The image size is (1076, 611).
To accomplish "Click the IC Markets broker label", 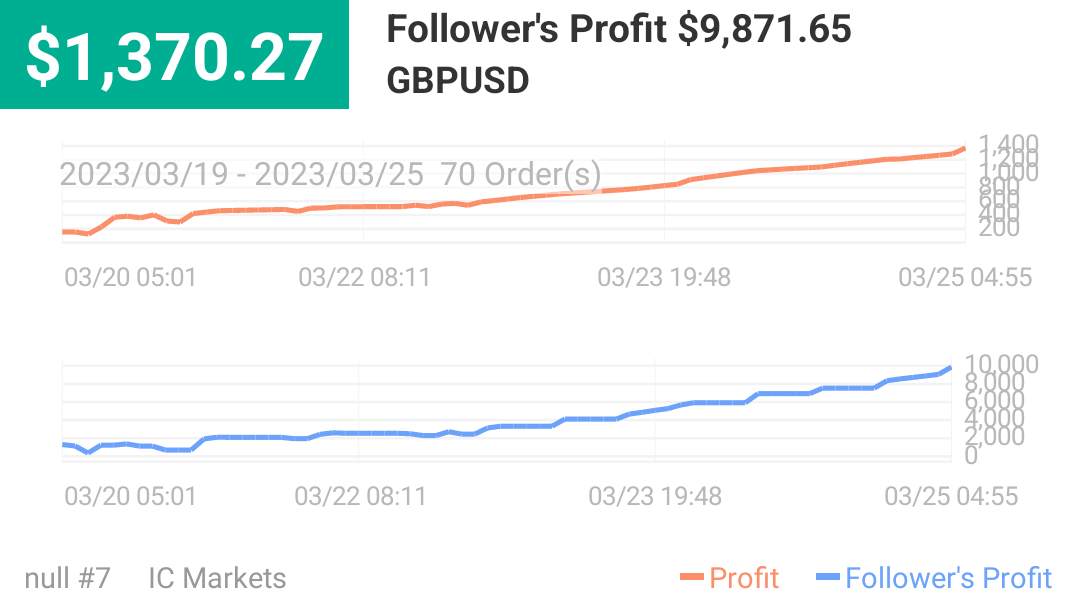I will click(x=217, y=578).
